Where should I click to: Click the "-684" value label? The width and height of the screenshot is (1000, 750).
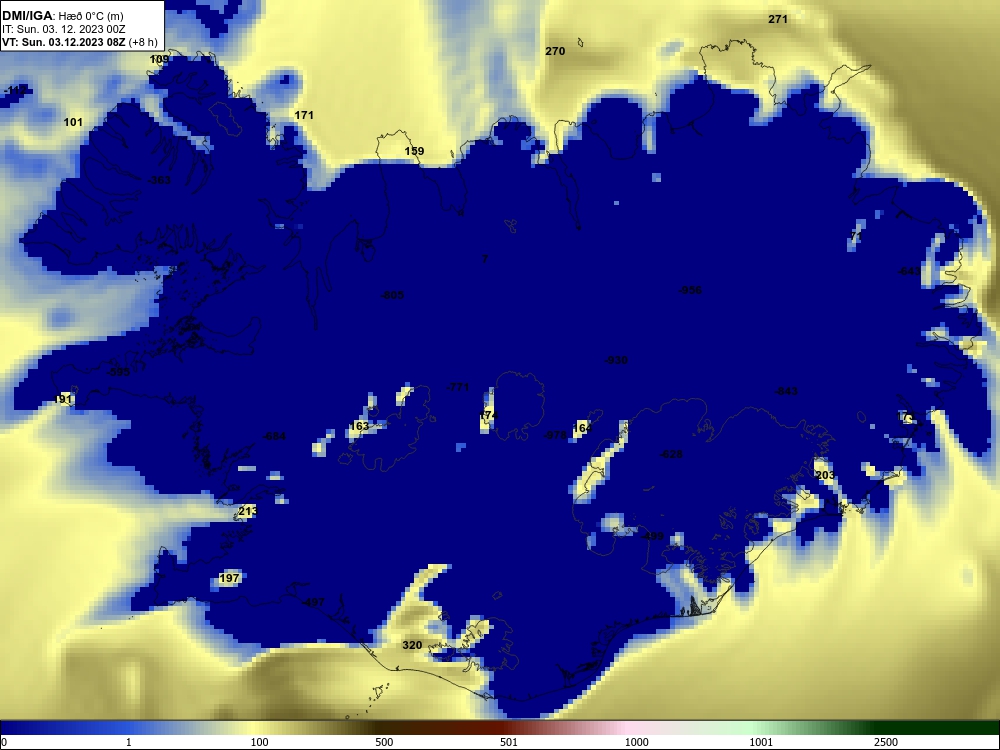pyautogui.click(x=274, y=436)
